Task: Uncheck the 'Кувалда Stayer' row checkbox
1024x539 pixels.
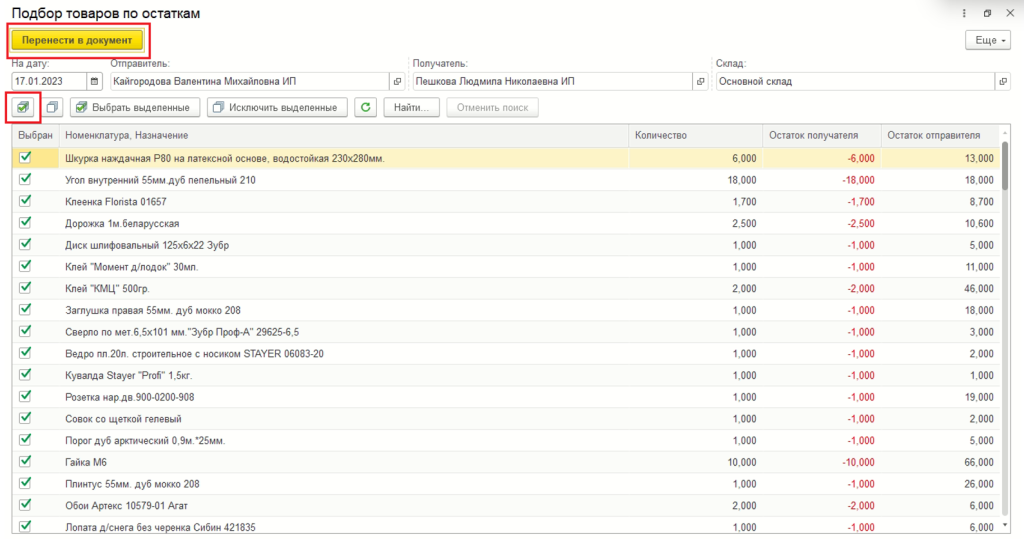Action: click(x=25, y=374)
